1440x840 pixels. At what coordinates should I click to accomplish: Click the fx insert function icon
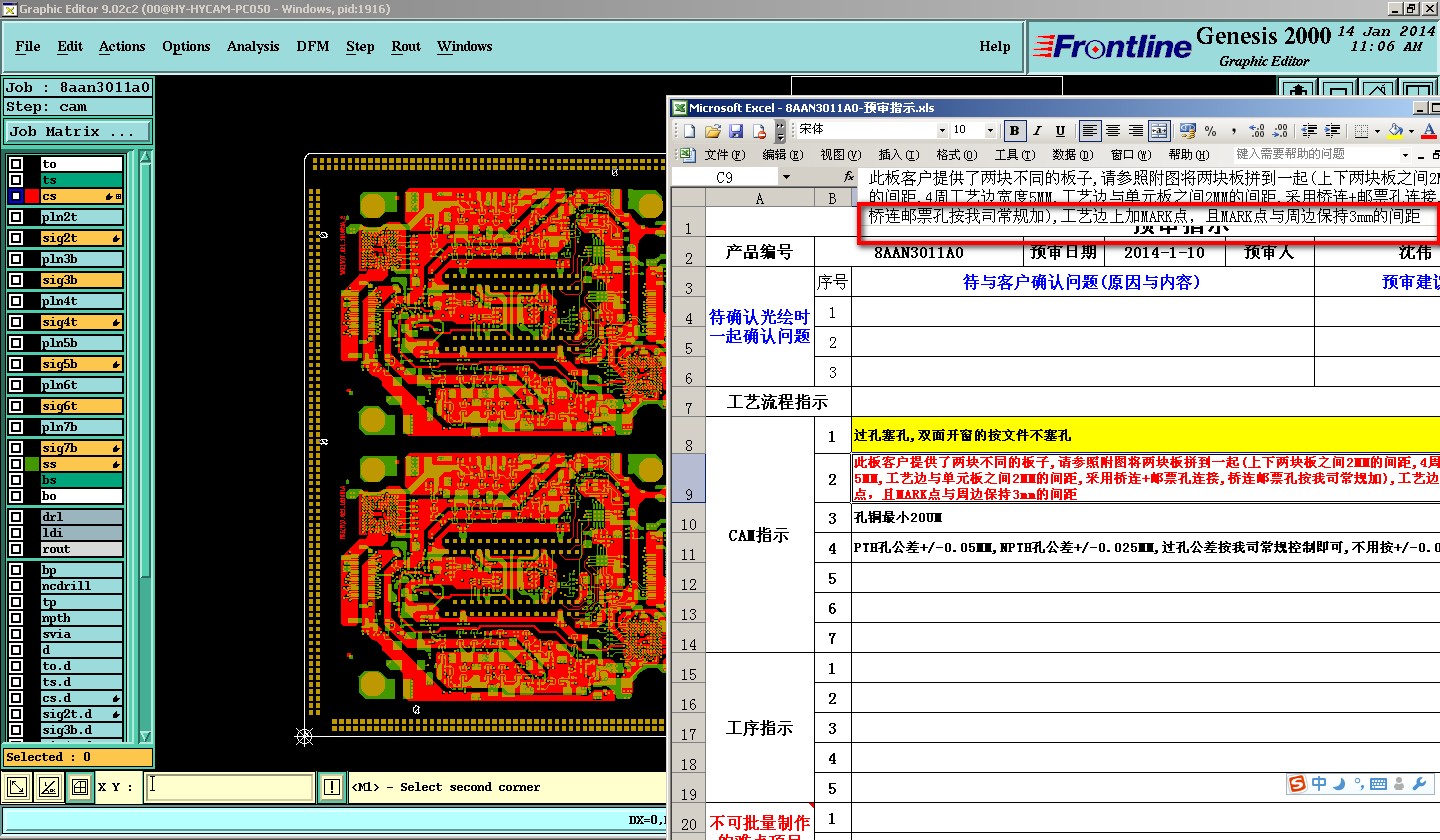849,177
